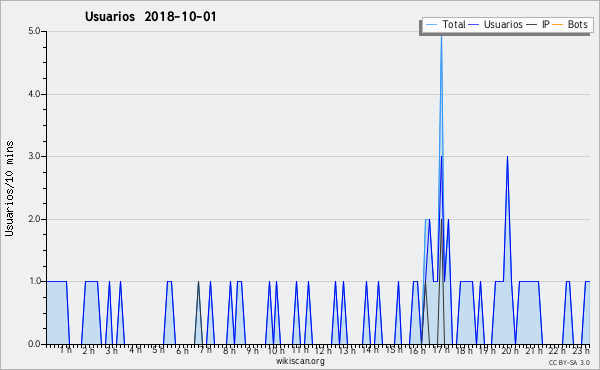This screenshot has height=370, width=600.
Task: Click the '4.0' y-axis value
Action: (34, 94)
